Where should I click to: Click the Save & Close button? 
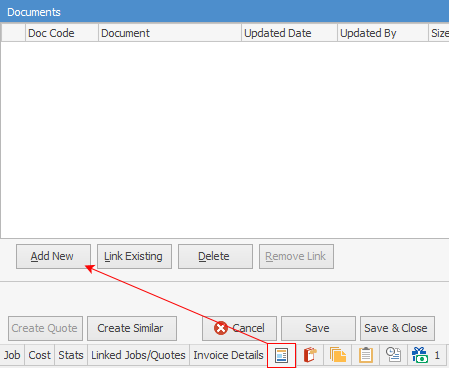397,328
